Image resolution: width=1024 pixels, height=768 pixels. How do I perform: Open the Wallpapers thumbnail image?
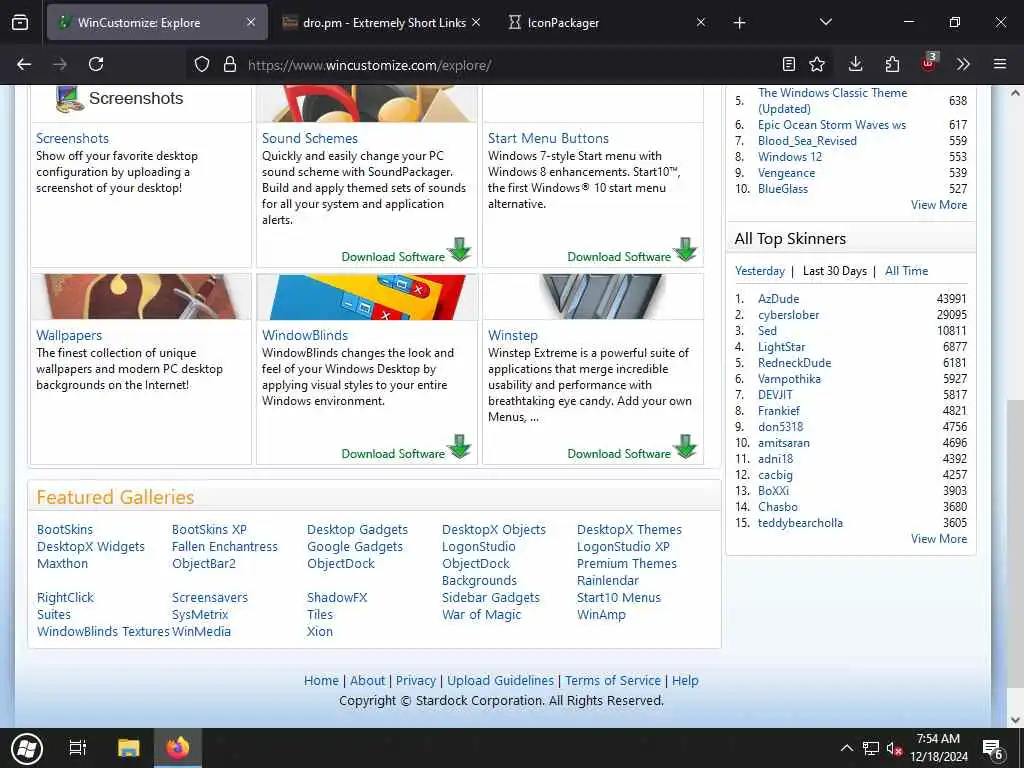[x=140, y=296]
